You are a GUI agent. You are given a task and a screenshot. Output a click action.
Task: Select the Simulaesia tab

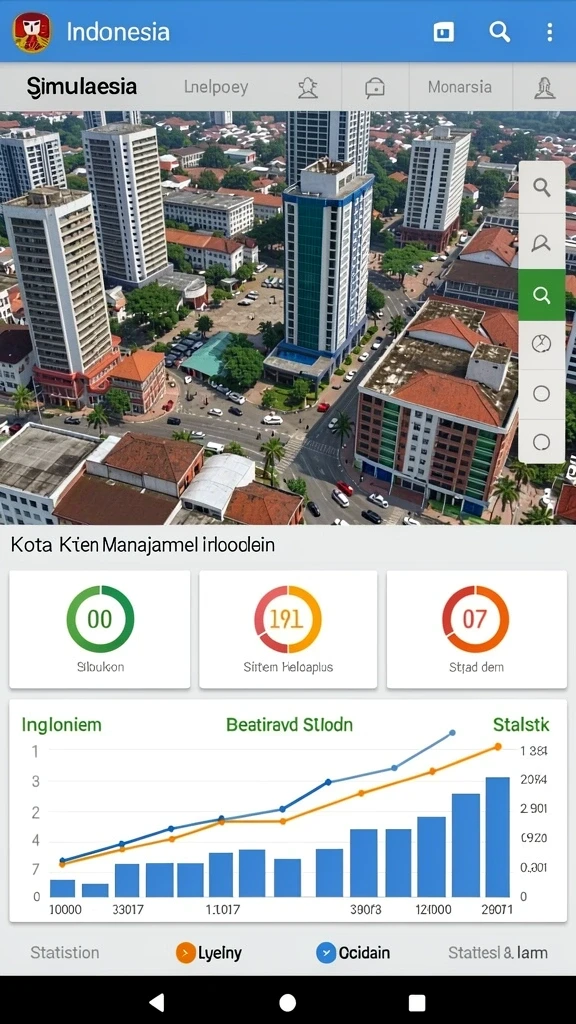point(82,86)
